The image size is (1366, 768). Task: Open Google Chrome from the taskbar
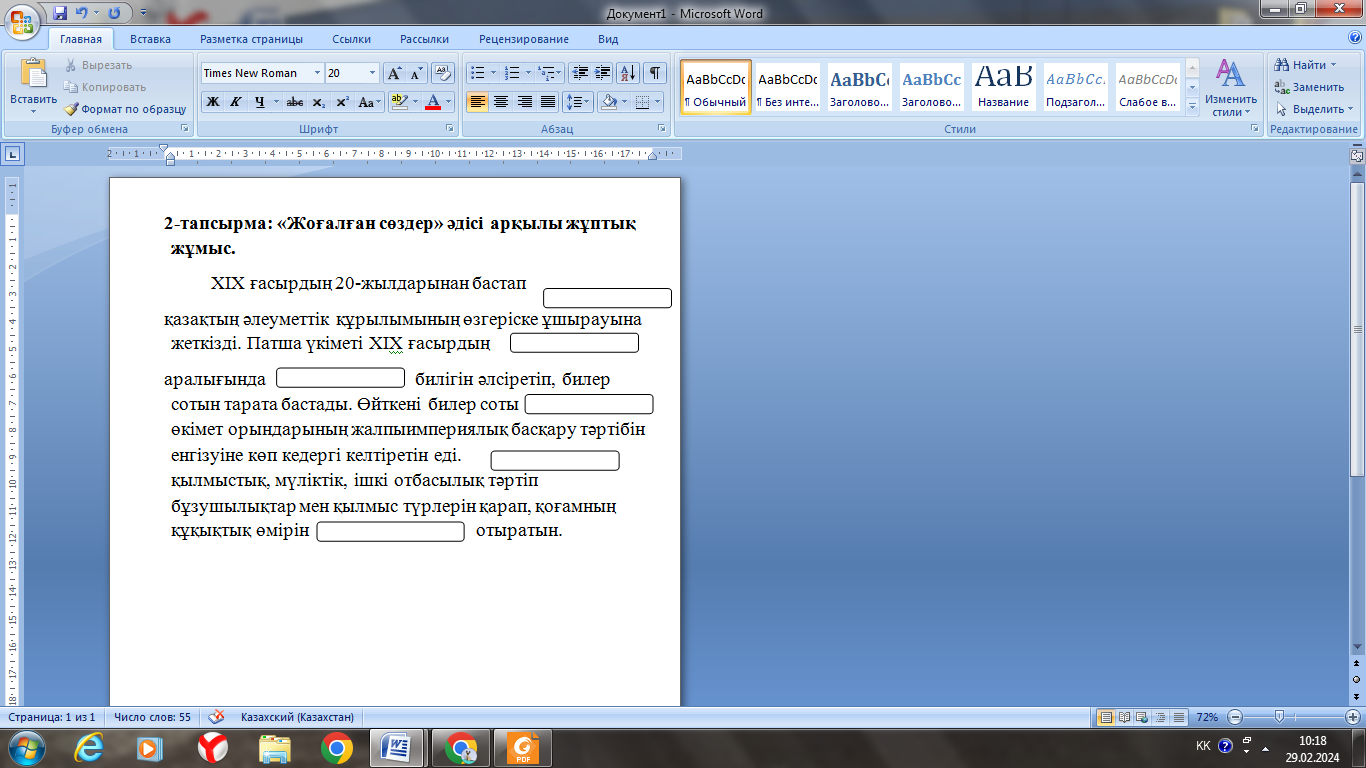point(336,748)
